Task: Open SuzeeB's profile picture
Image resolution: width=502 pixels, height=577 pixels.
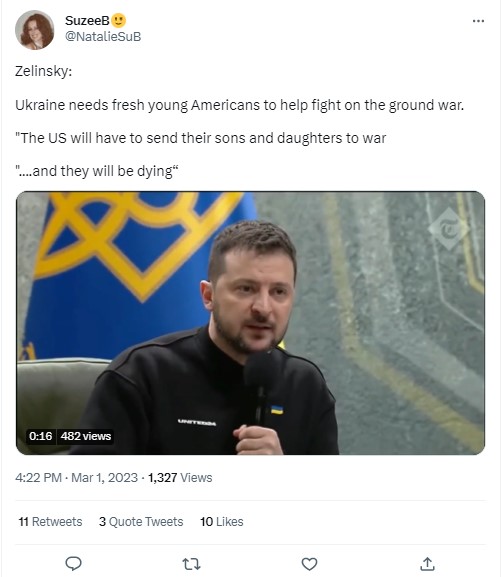Action: pyautogui.click(x=35, y=30)
